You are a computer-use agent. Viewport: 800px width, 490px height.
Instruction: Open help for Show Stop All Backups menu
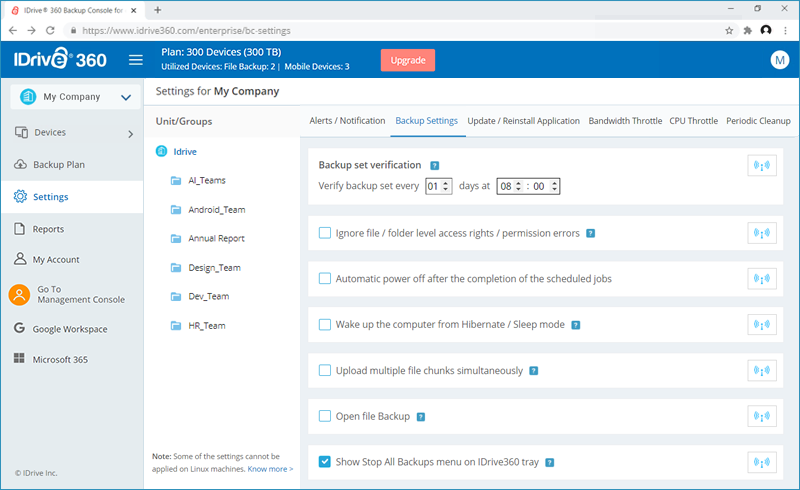click(549, 462)
